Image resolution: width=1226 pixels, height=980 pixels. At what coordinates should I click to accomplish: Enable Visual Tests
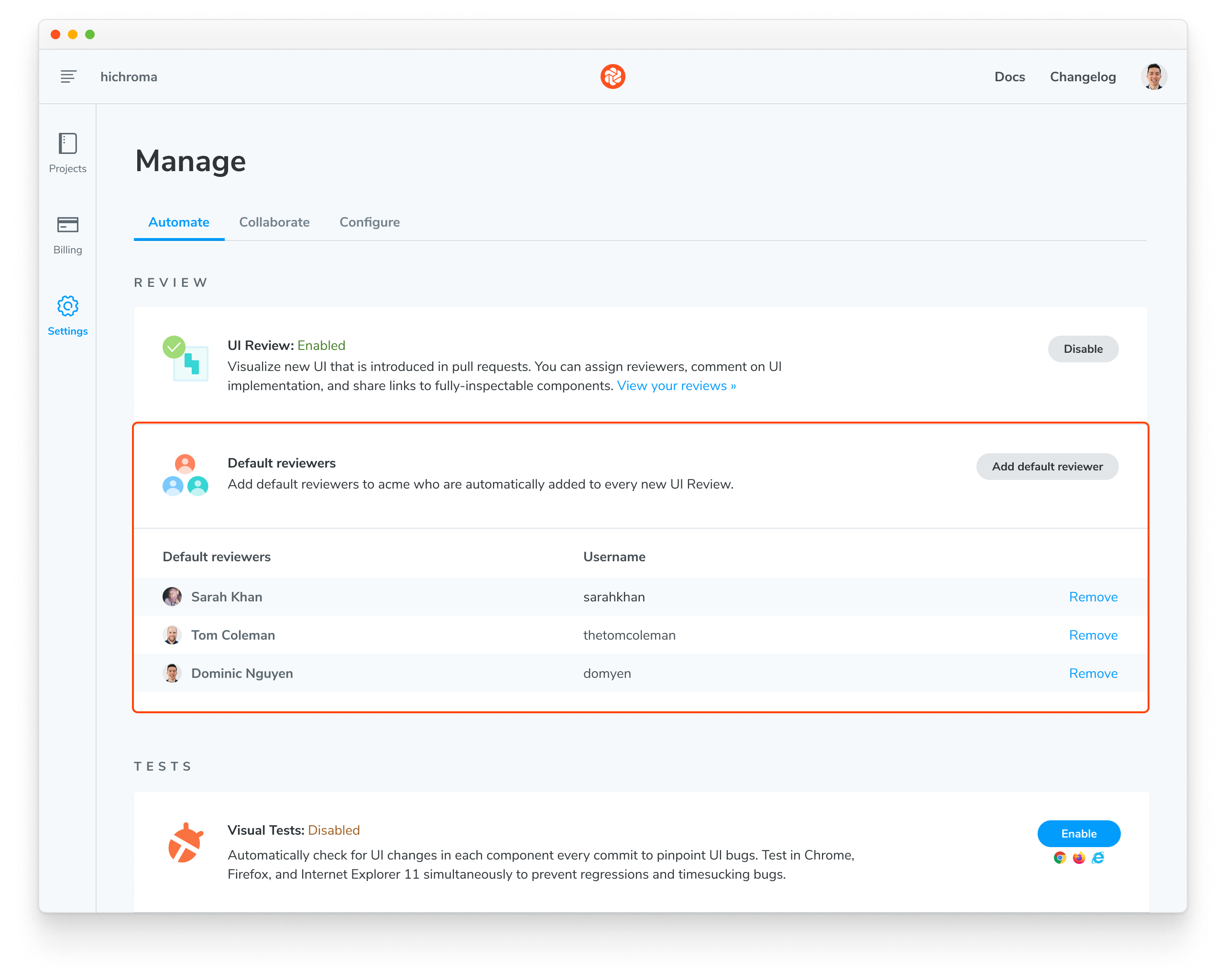tap(1078, 834)
